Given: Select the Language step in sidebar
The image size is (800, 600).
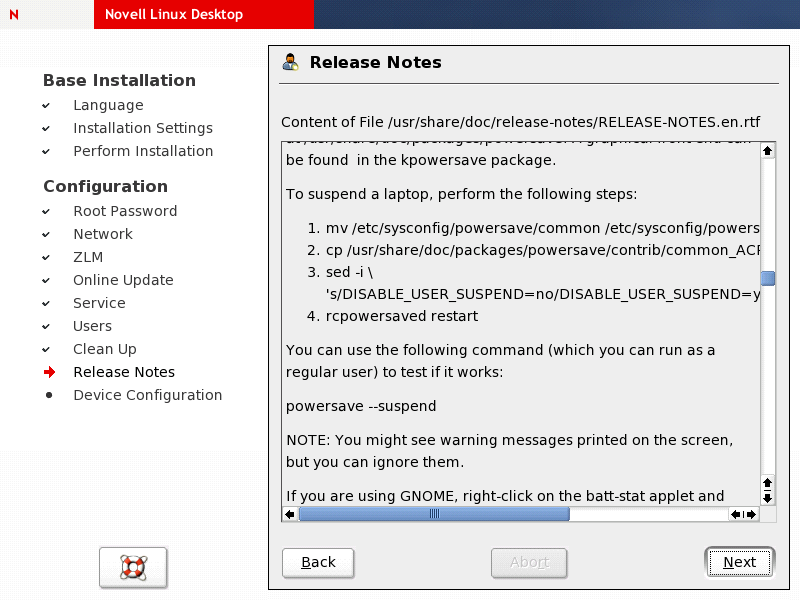Looking at the screenshot, I should click(108, 106).
